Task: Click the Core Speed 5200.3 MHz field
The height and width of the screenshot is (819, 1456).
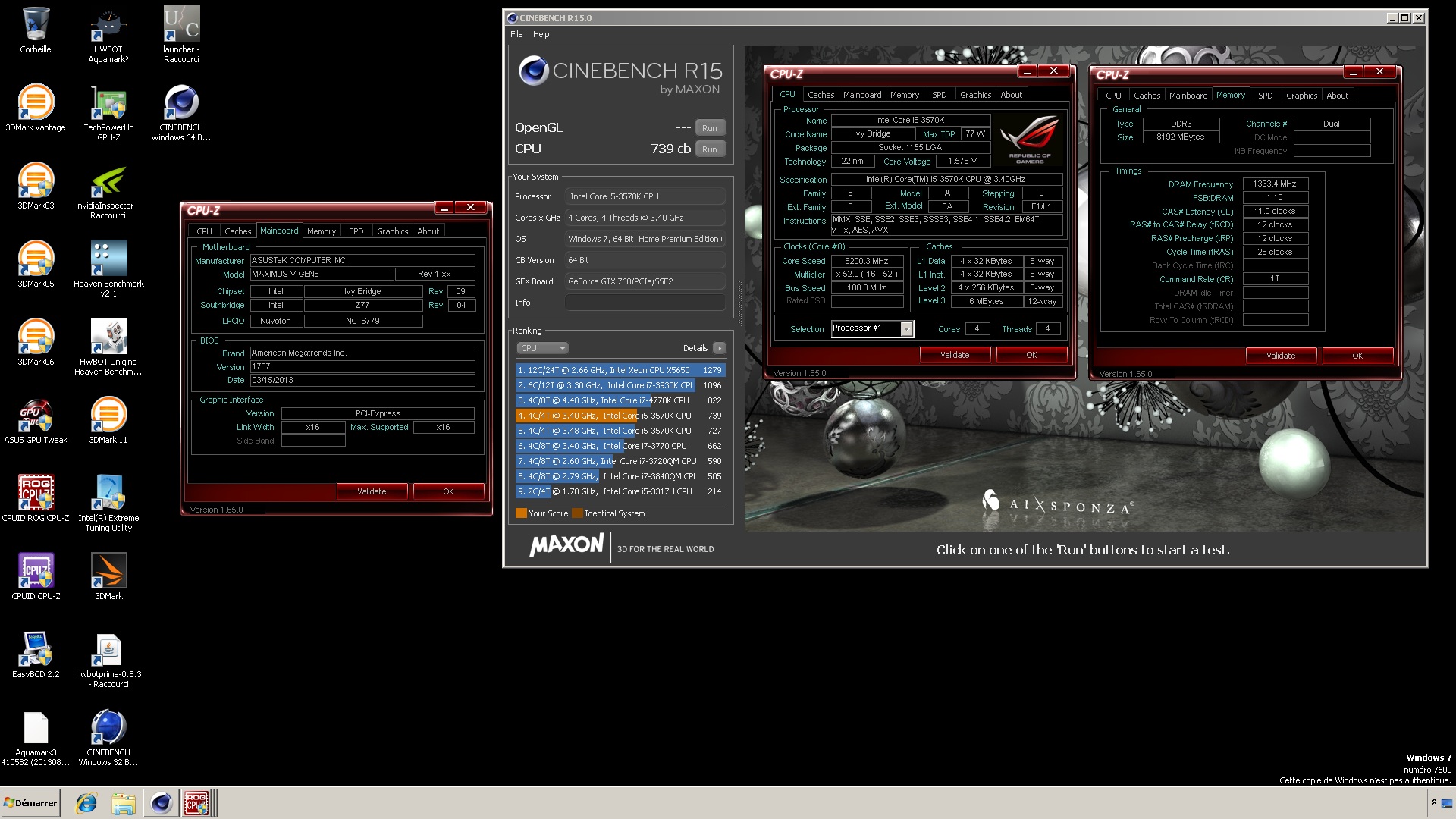Action: click(x=867, y=261)
